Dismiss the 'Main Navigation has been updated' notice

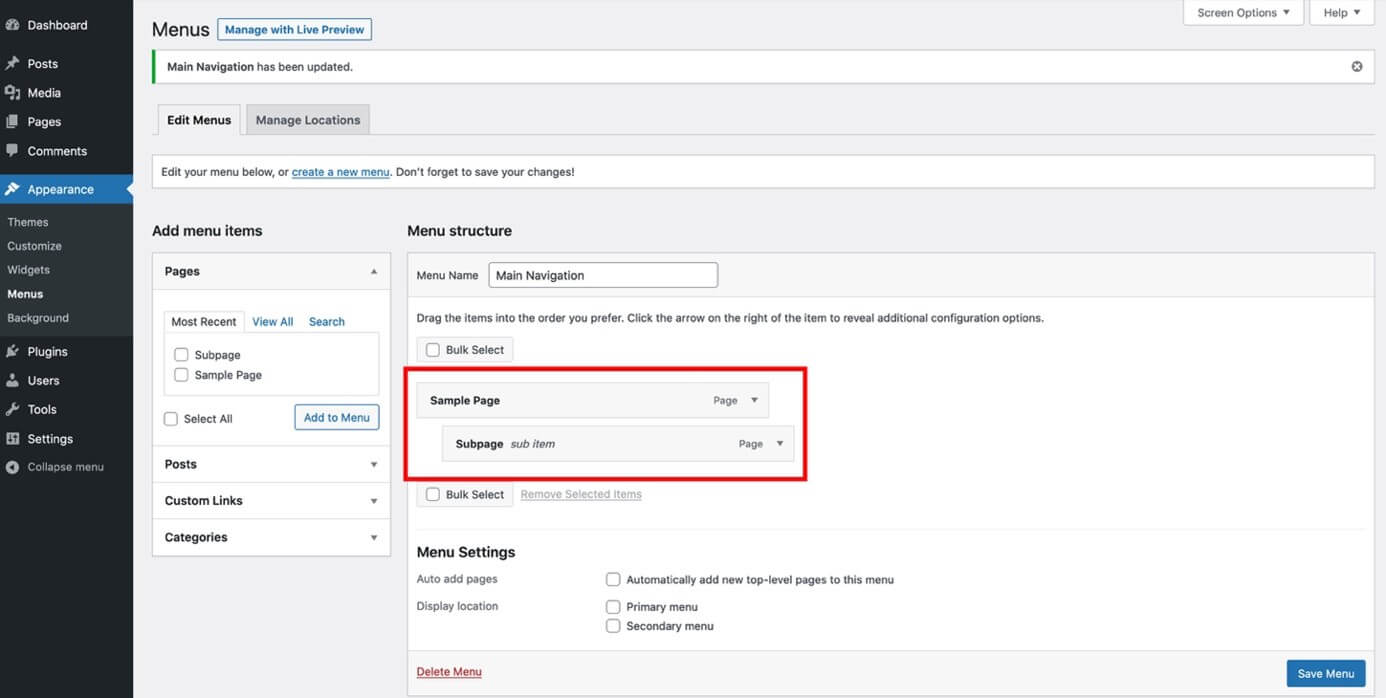pyautogui.click(x=1357, y=67)
